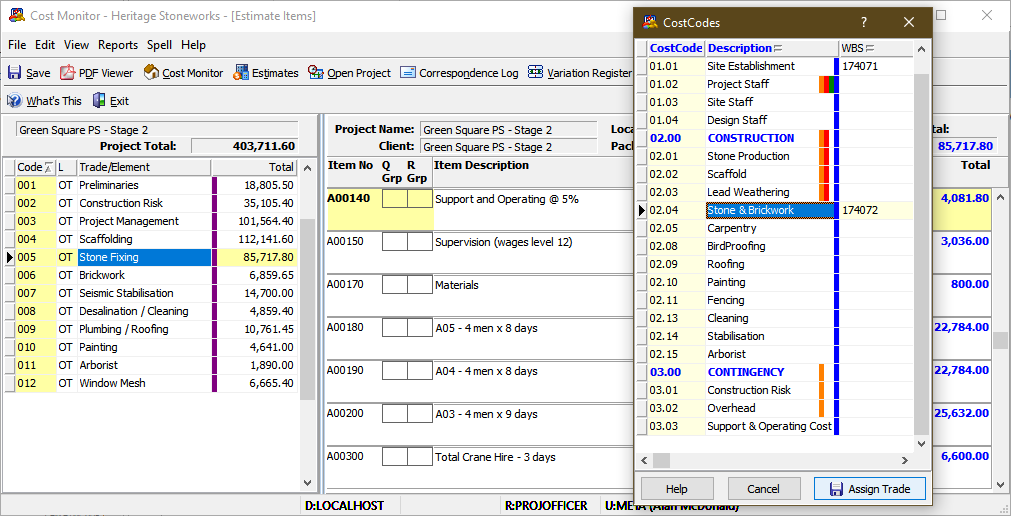The height and width of the screenshot is (516, 1011).
Task: Open the File menu
Action: pos(17,45)
